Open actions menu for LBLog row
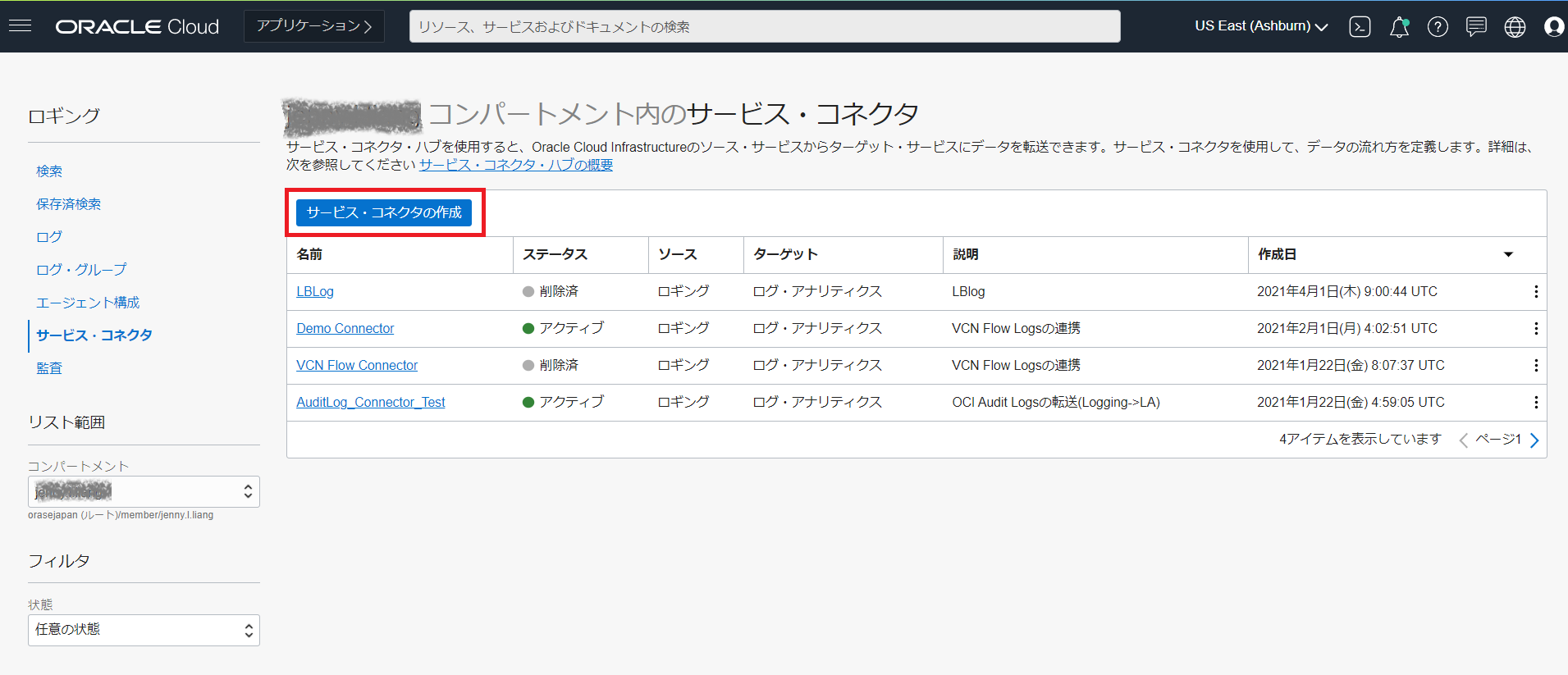 (1535, 292)
